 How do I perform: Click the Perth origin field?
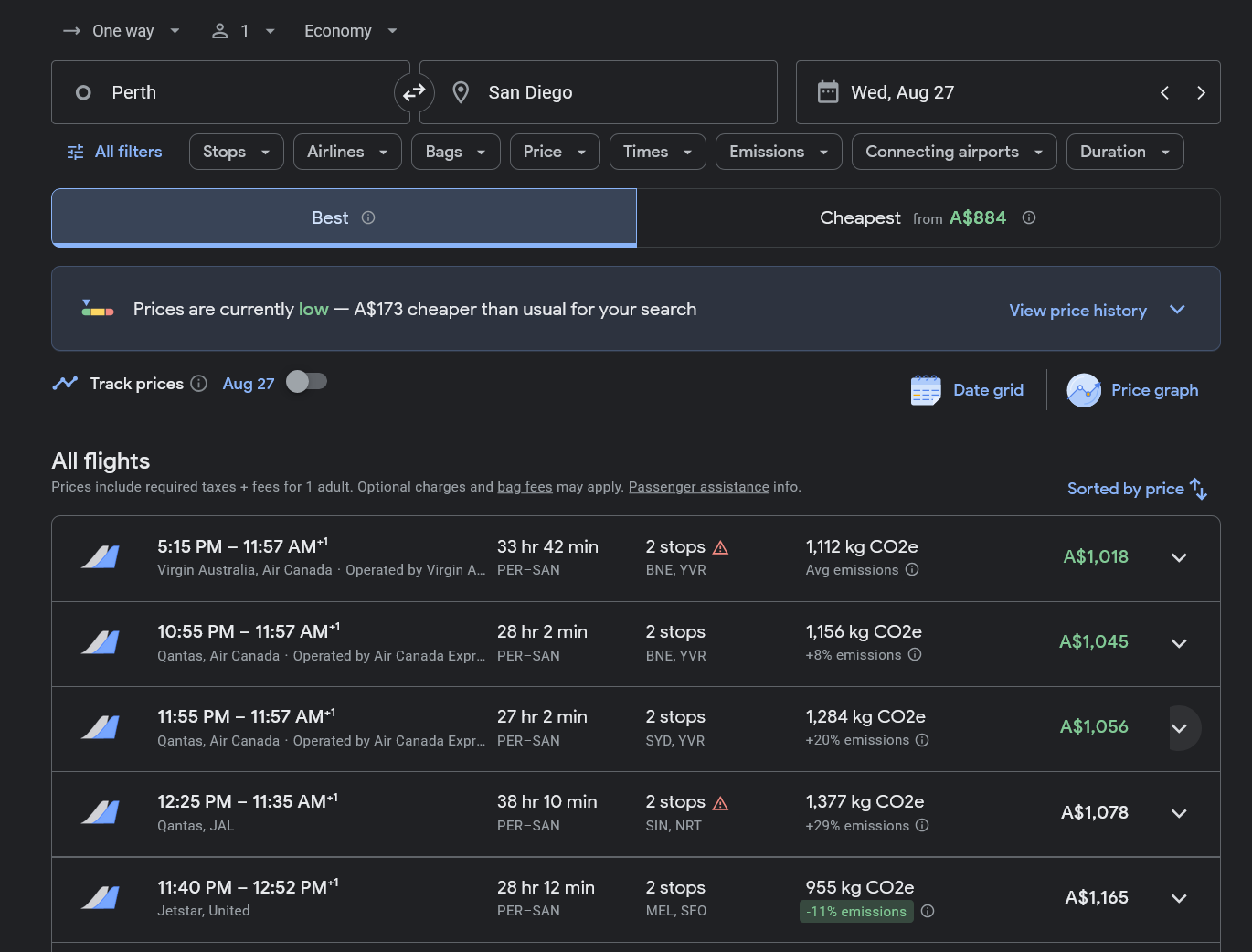tap(230, 92)
